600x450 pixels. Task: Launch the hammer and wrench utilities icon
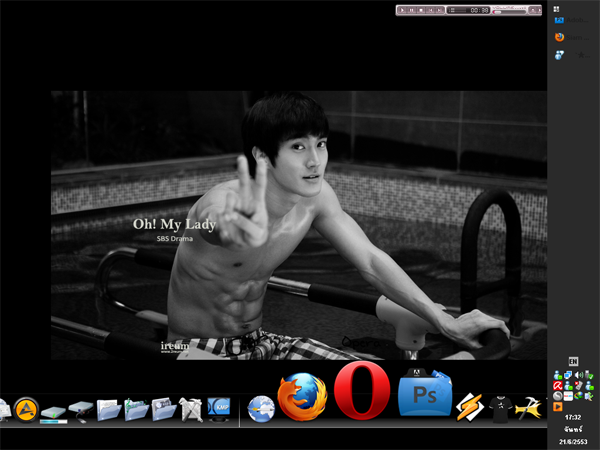click(191, 410)
